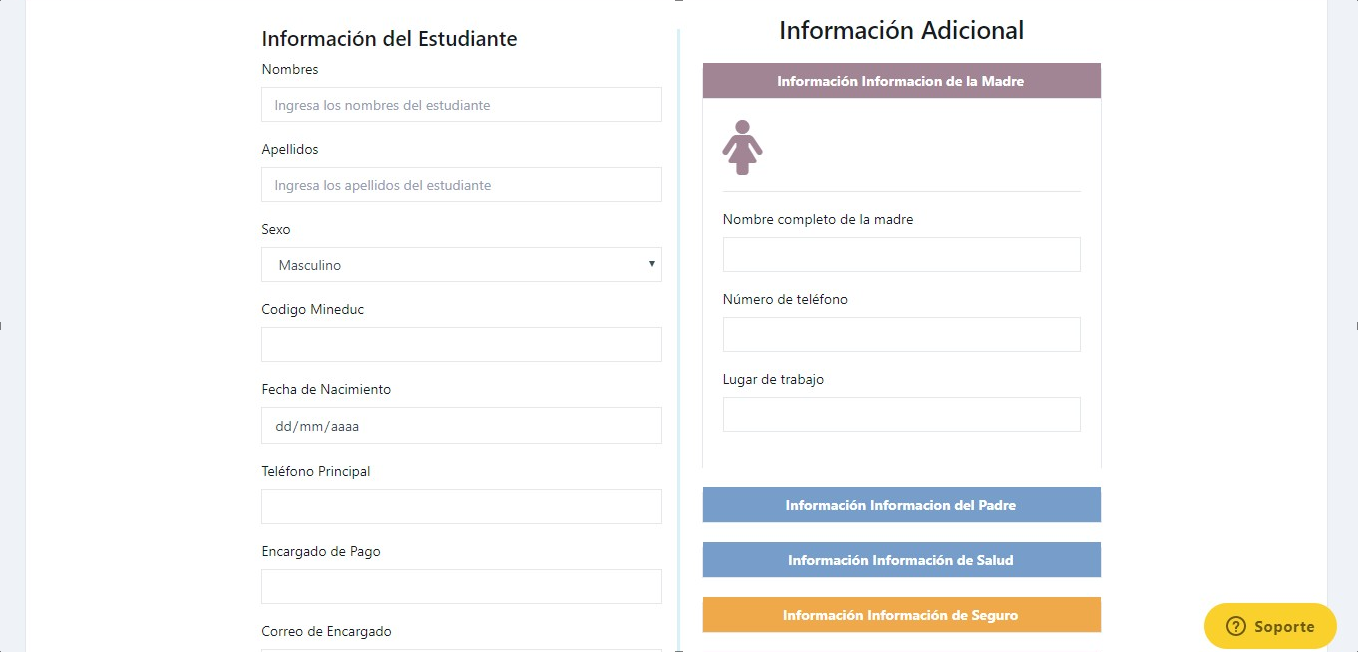Click the Codigo Mineduc field

461,344
